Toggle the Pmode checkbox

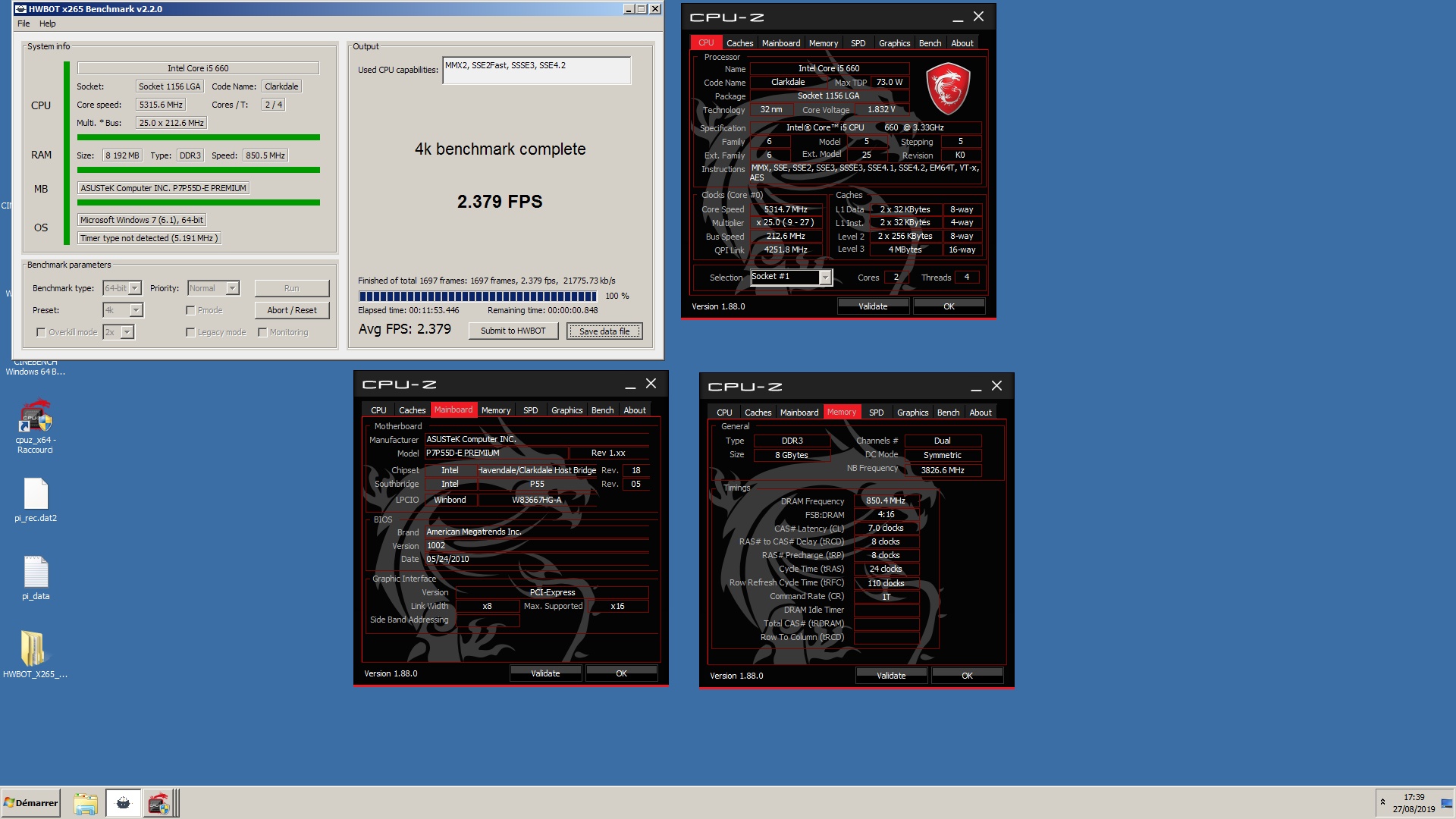click(x=190, y=310)
